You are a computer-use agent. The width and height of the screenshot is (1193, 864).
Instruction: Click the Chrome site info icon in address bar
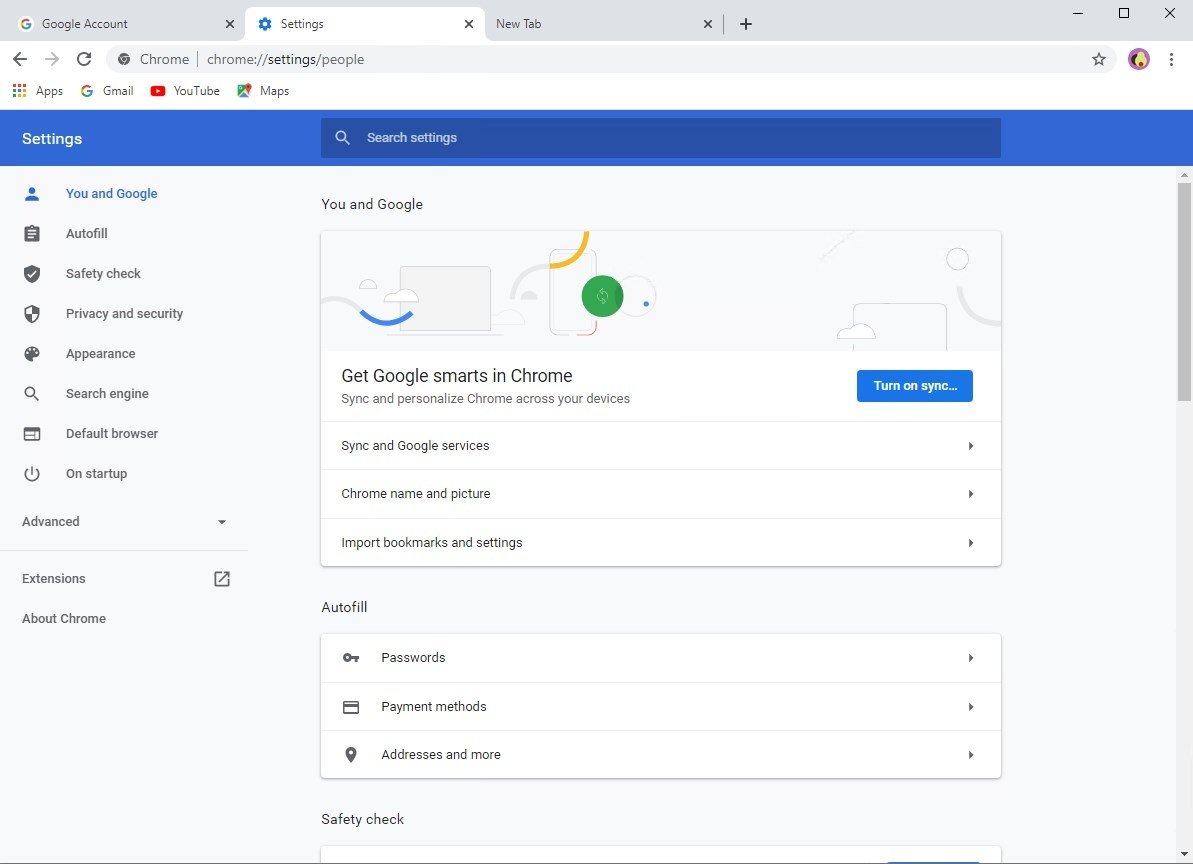tap(124, 59)
